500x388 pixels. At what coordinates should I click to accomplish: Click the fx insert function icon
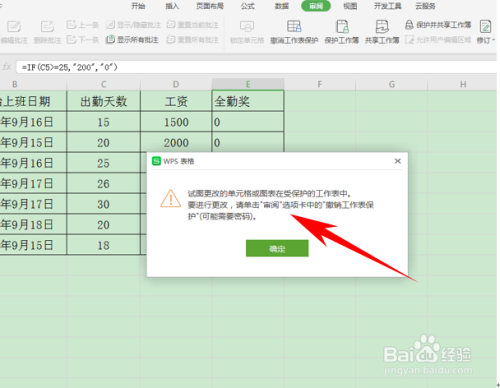pos(7,67)
